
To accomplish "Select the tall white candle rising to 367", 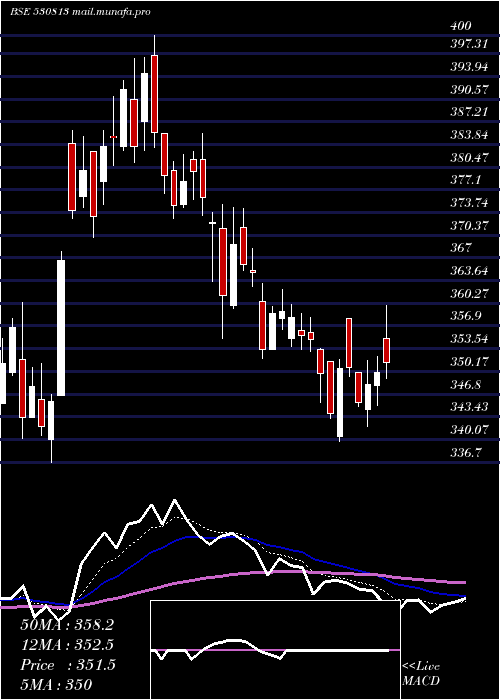I will (x=61, y=328).
